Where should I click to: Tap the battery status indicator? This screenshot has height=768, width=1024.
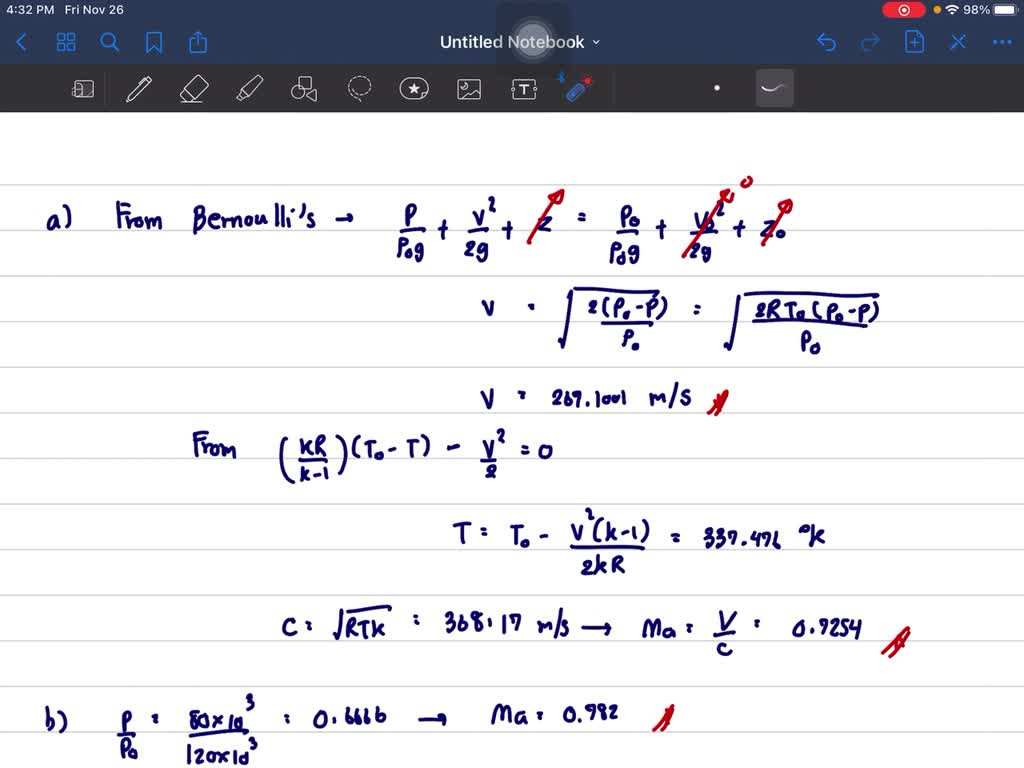coord(1005,10)
